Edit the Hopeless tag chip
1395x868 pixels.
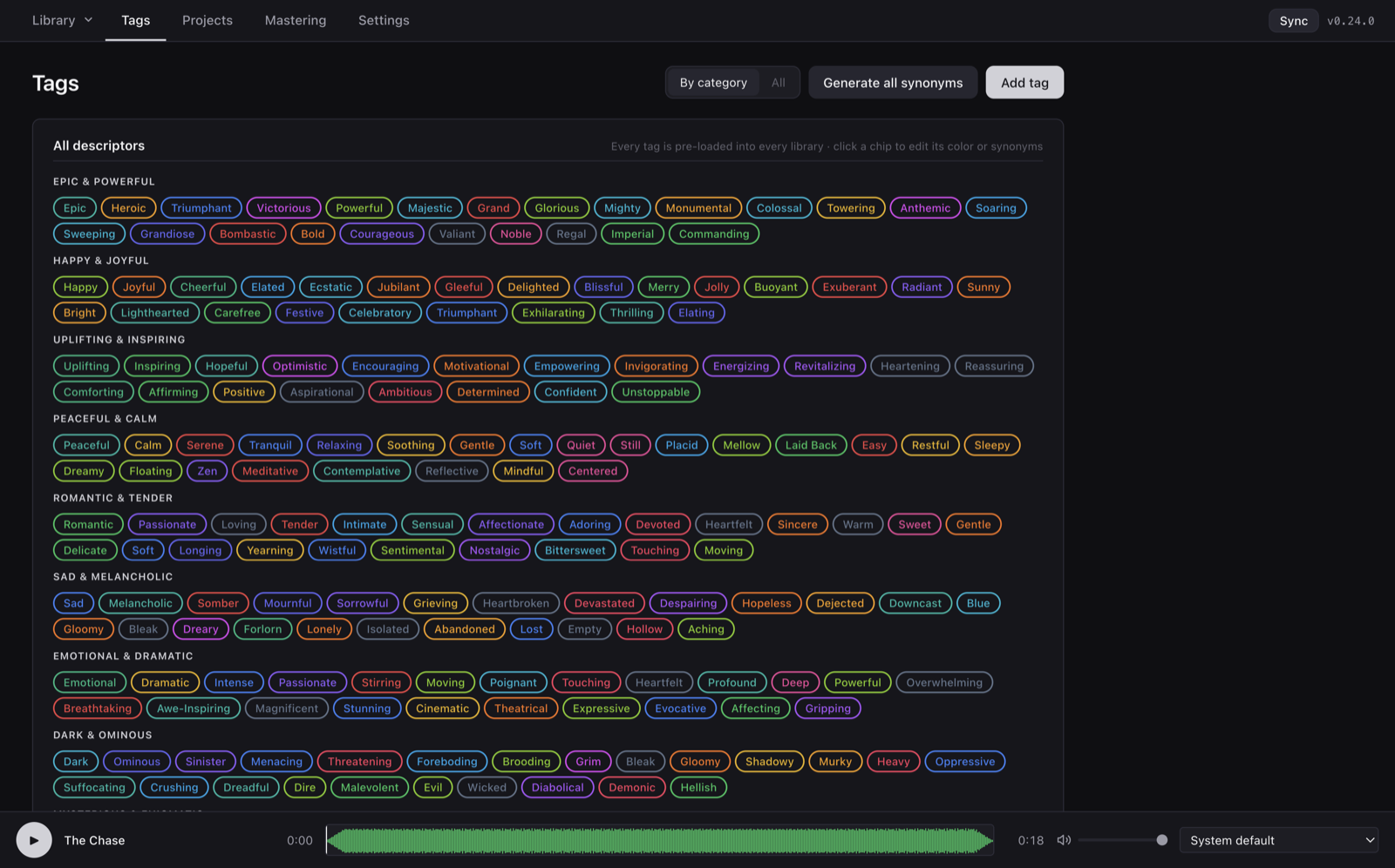766,603
